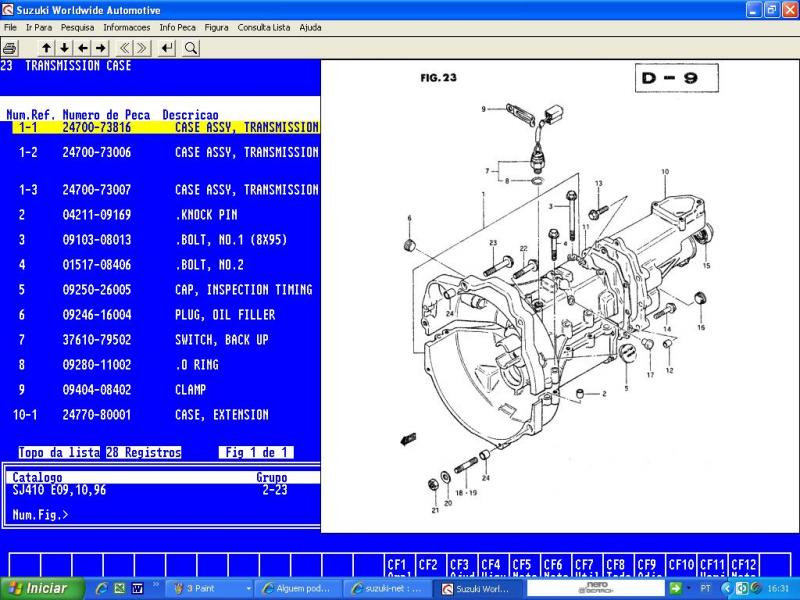Click the CF1 function key button
The height and width of the screenshot is (600, 800).
tap(400, 565)
